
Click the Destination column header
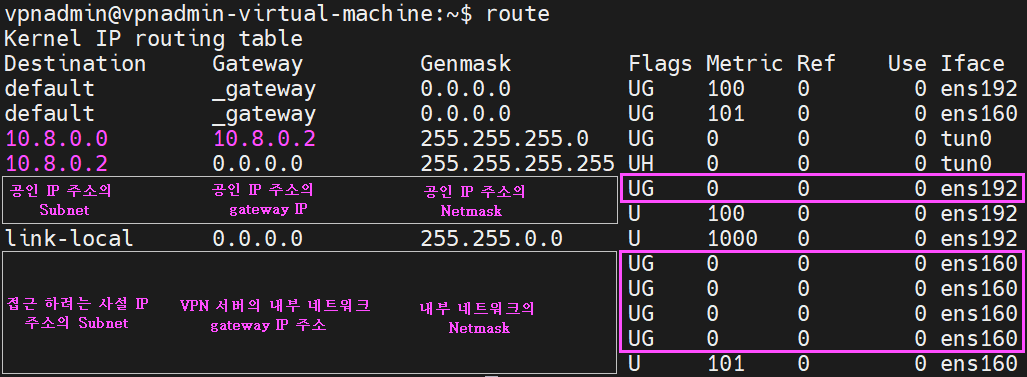click(75, 63)
